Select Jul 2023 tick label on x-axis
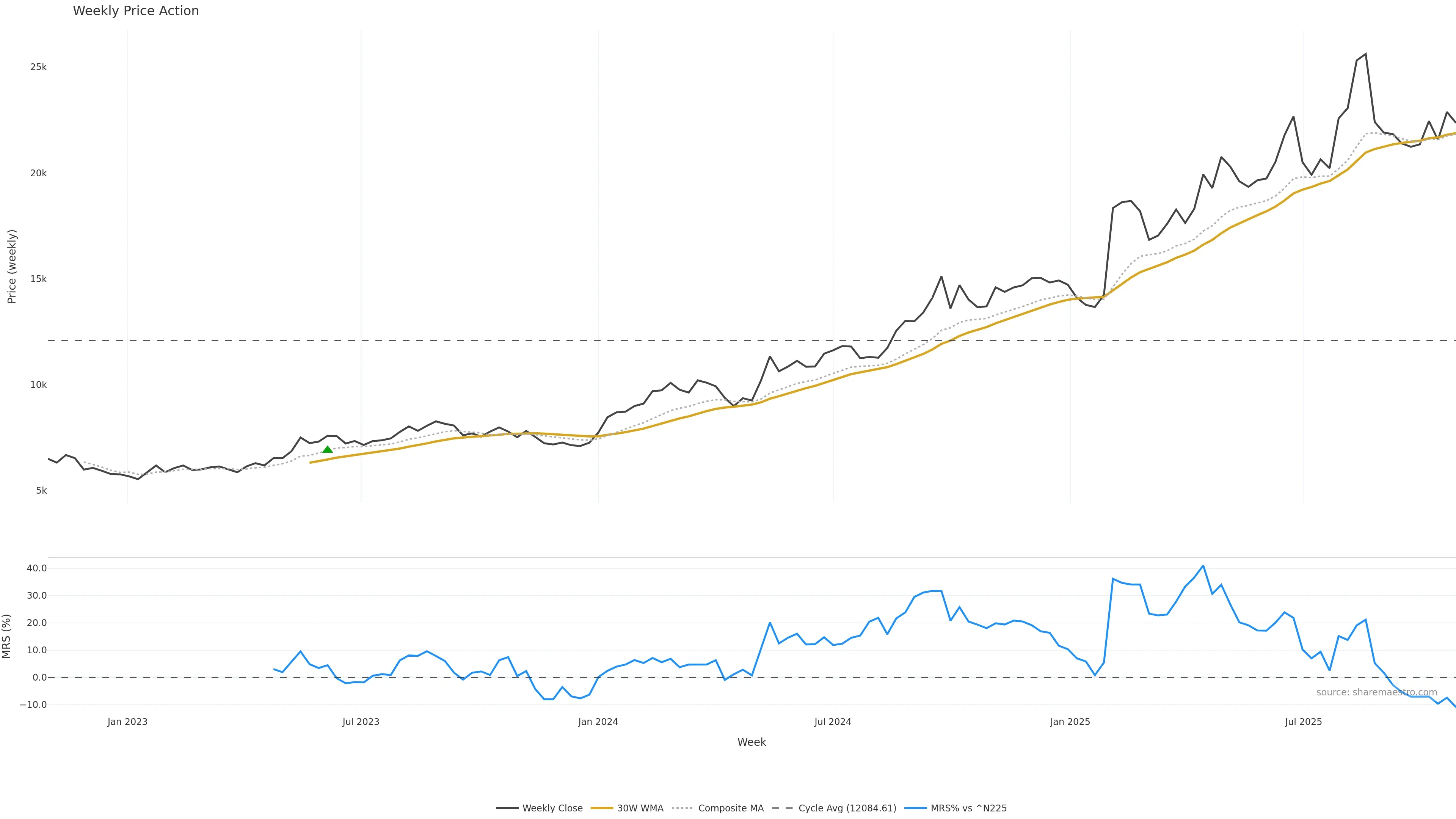The height and width of the screenshot is (819, 1456). (361, 722)
